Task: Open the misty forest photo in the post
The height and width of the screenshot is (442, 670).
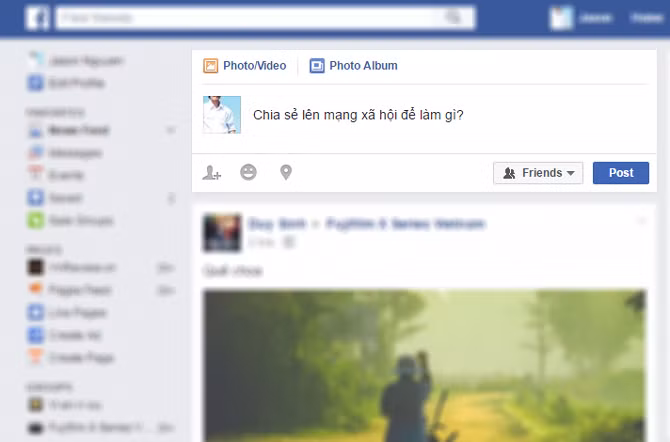Action: 424,365
